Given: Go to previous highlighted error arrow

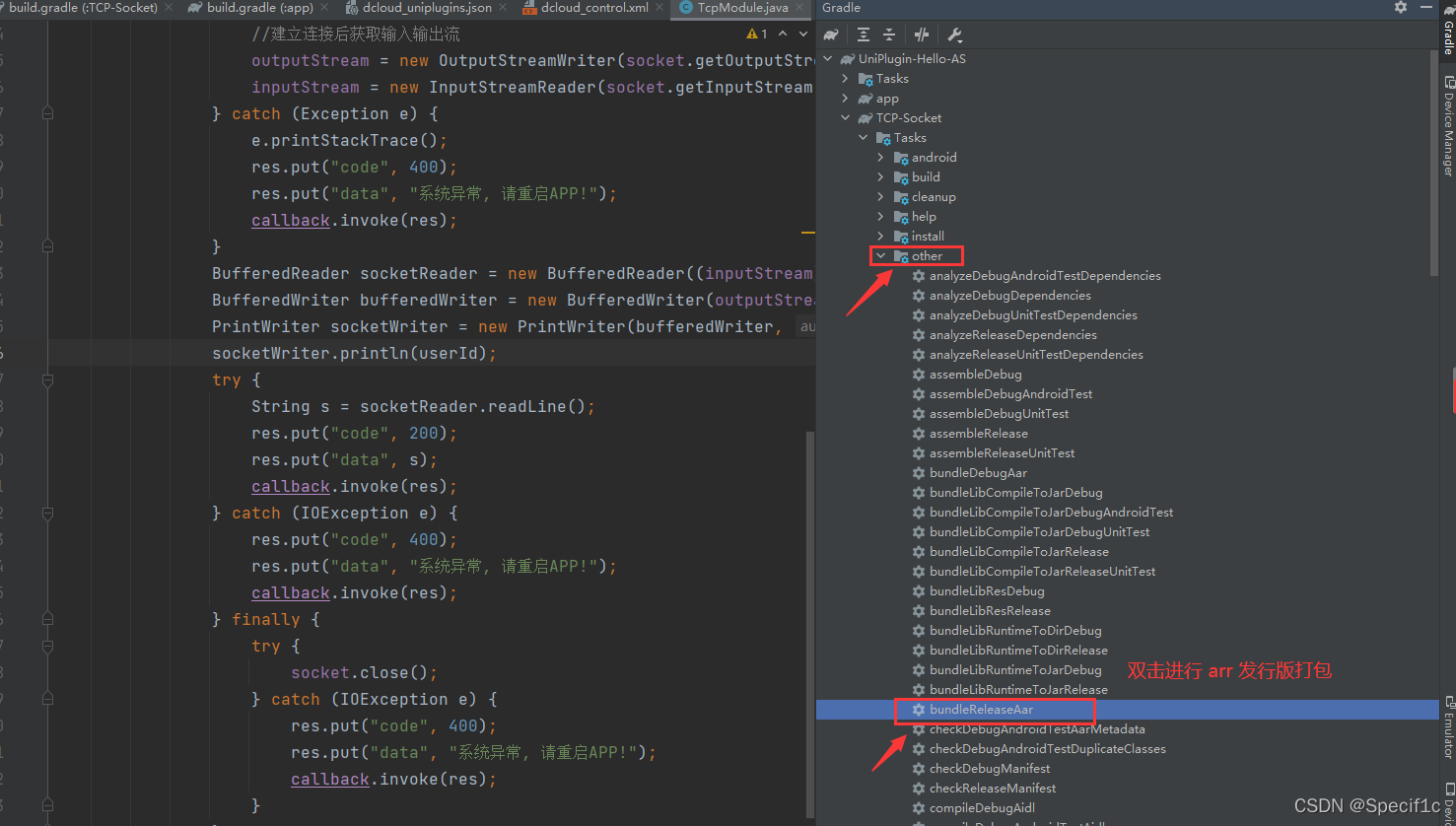Looking at the screenshot, I should point(783,34).
